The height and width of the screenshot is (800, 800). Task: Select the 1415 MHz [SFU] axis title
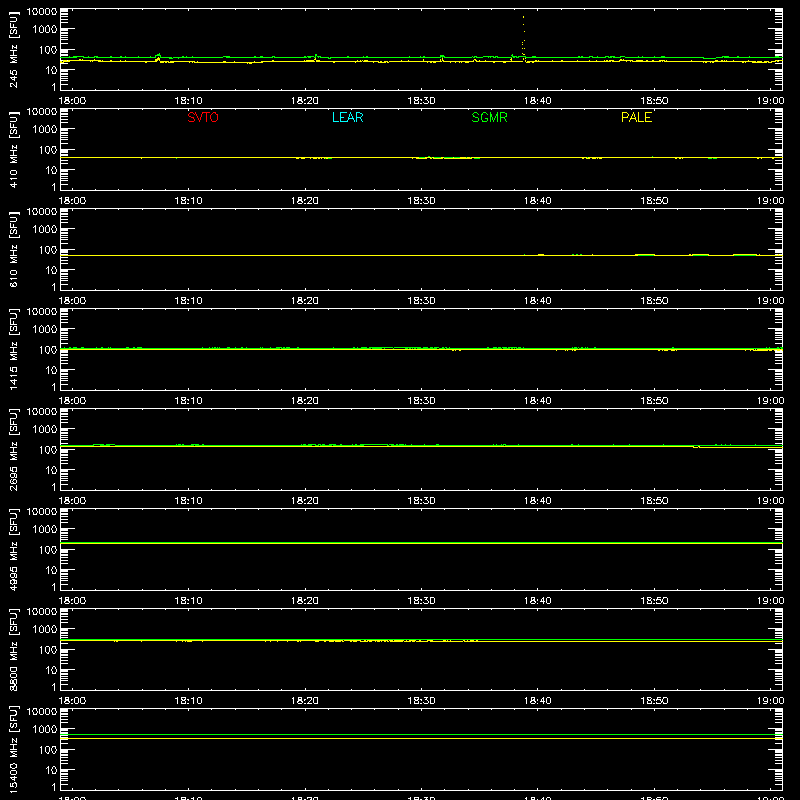tap(14, 349)
